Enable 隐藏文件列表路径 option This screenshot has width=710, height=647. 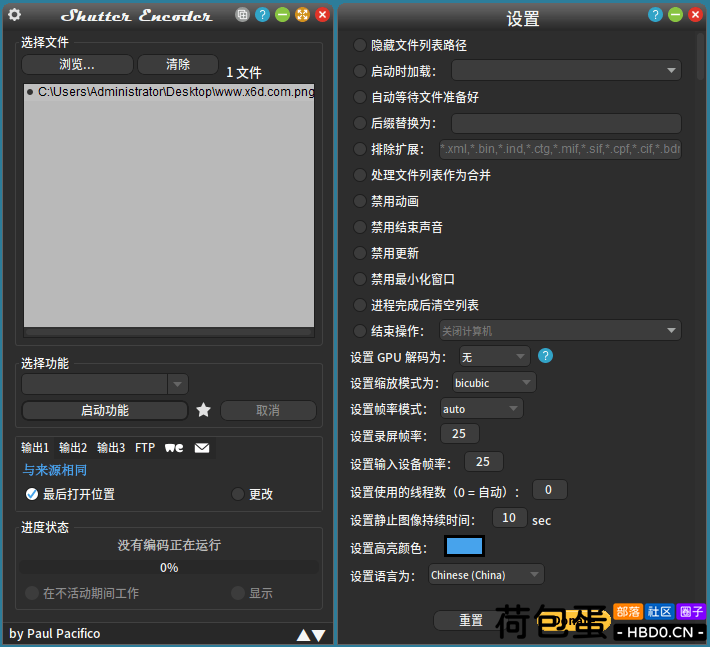(x=360, y=45)
